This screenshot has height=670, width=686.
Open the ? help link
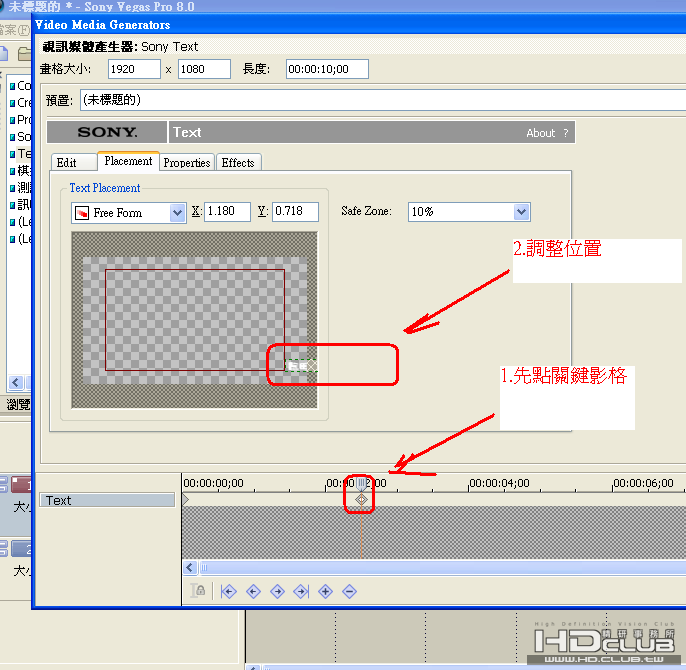[x=566, y=133]
